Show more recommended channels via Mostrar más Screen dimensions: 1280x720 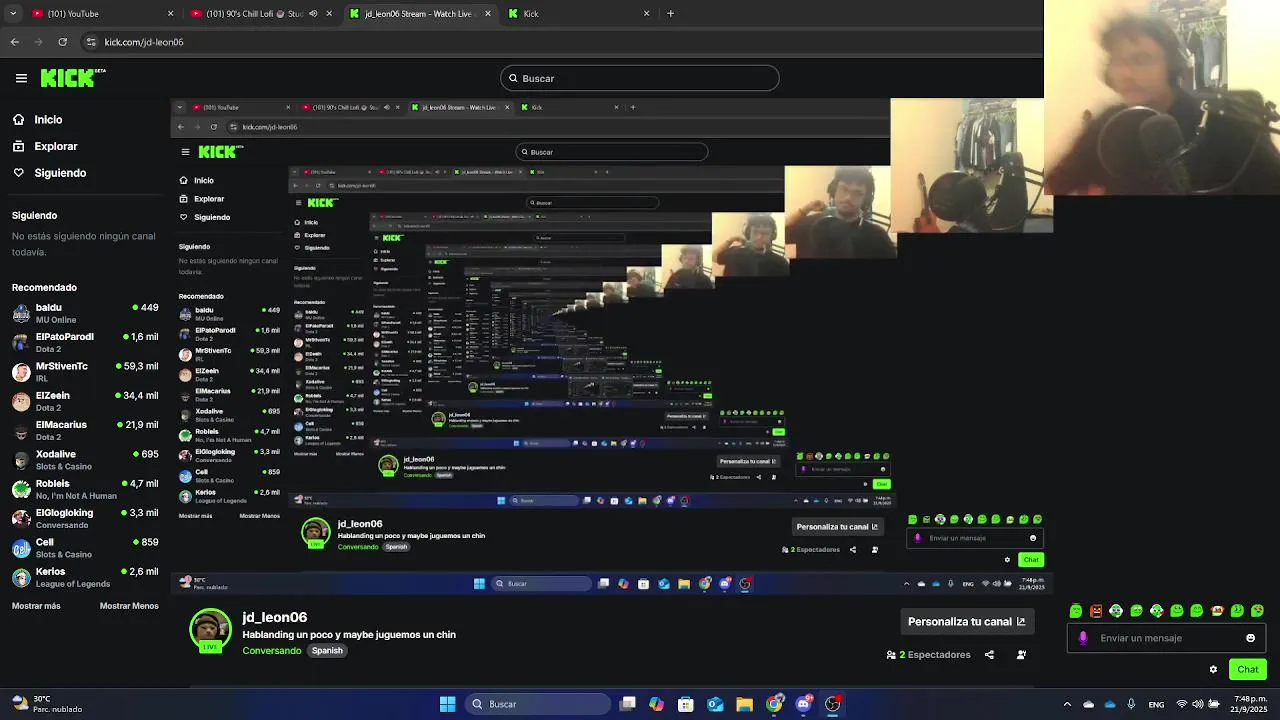[x=36, y=606]
